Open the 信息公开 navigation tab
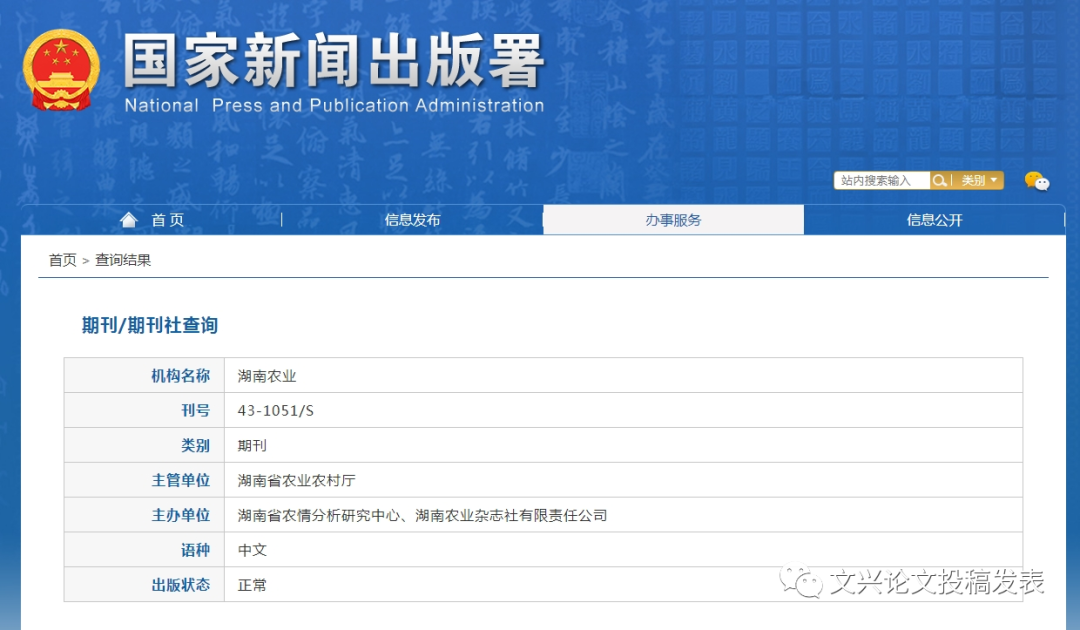1080x630 pixels. tap(934, 220)
